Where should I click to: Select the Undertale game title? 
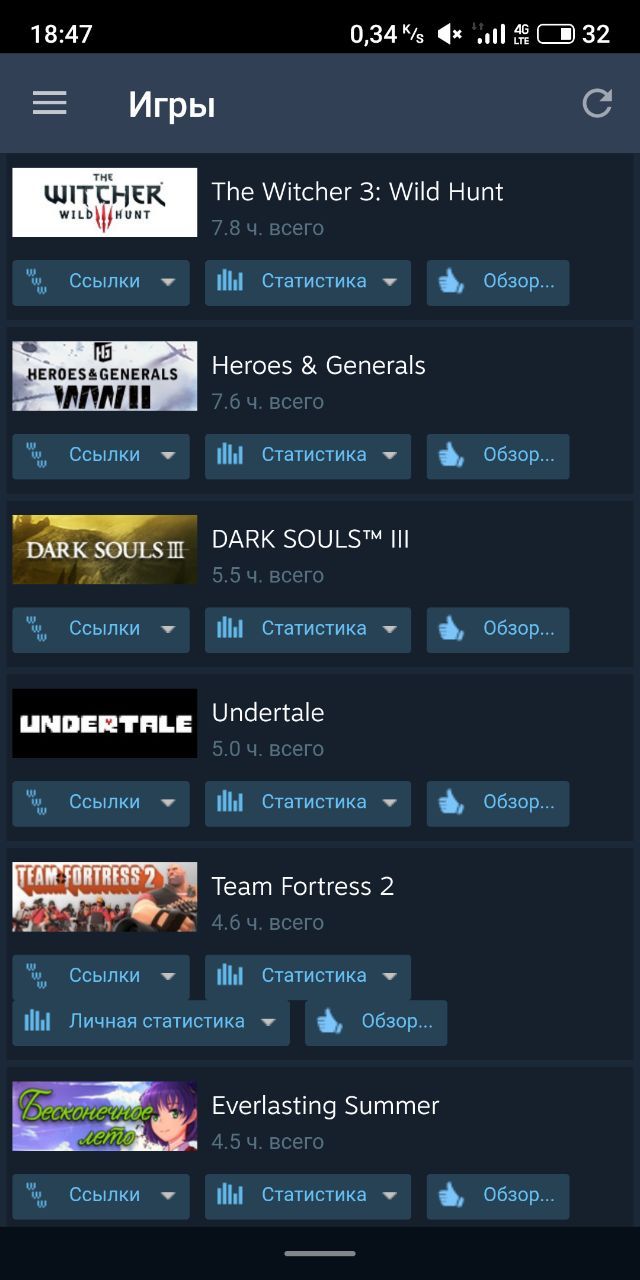pyautogui.click(x=268, y=713)
